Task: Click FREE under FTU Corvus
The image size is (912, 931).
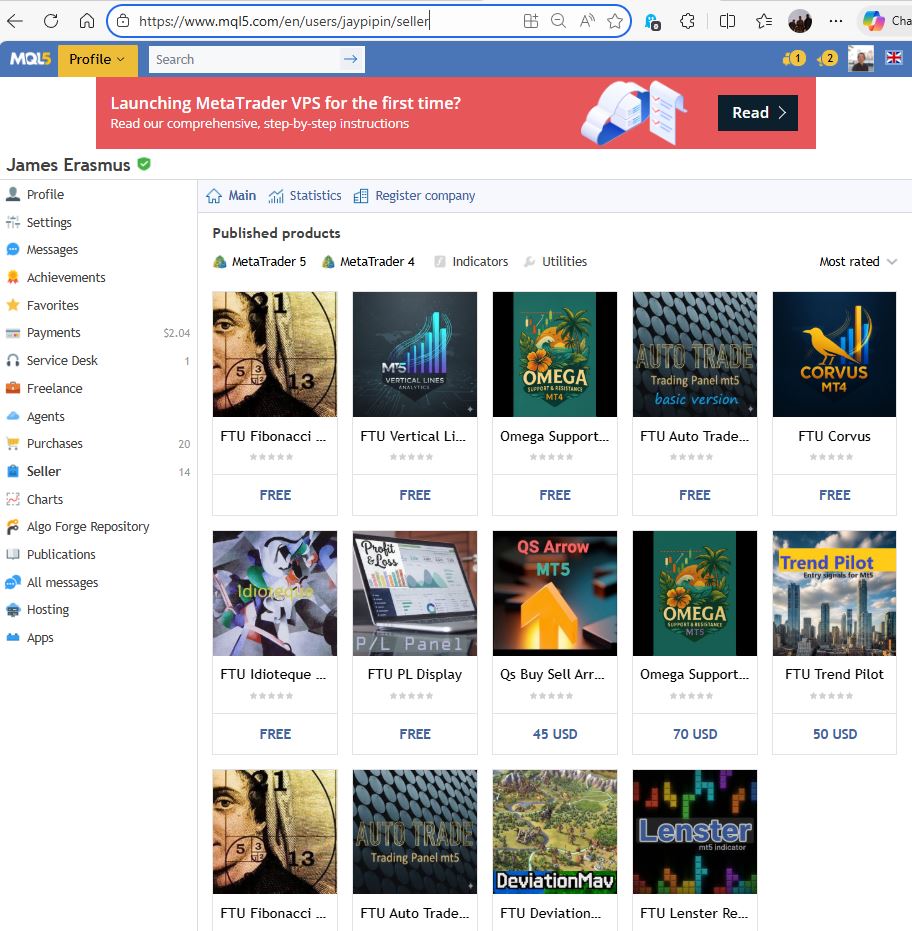Action: coord(834,495)
